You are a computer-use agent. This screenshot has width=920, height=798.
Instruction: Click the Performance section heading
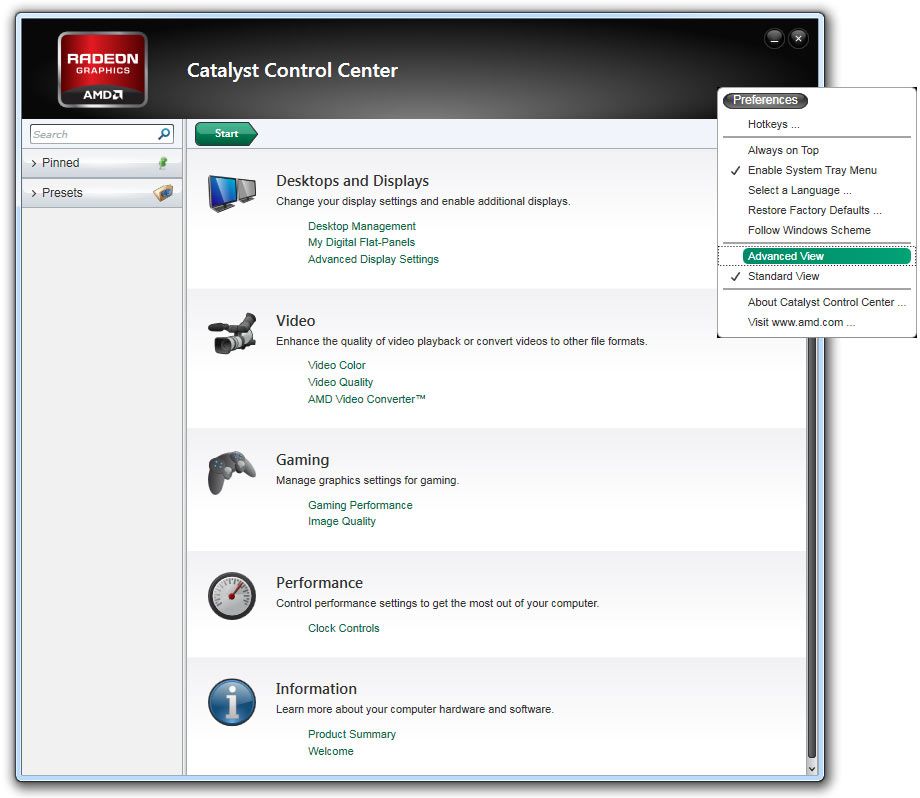(x=319, y=583)
